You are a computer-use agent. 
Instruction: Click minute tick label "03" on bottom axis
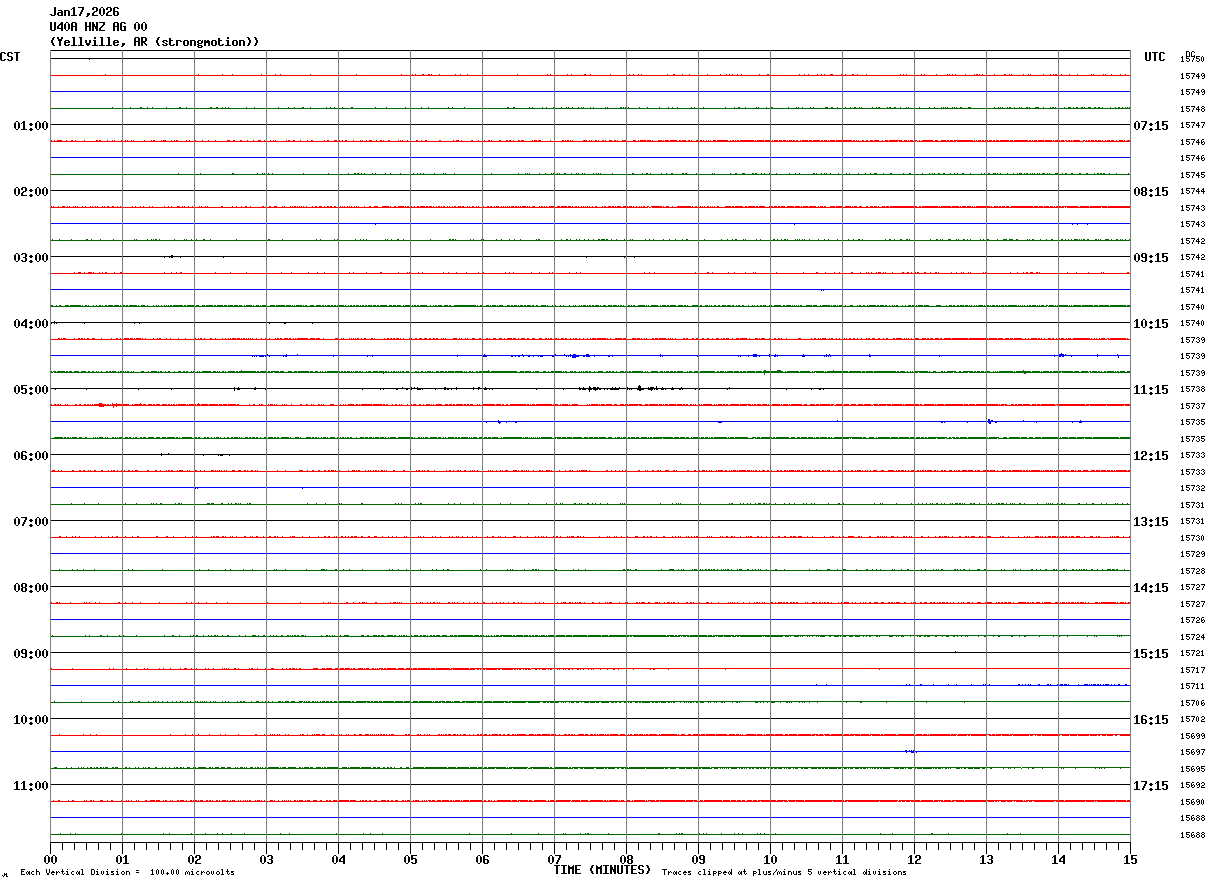click(x=267, y=859)
